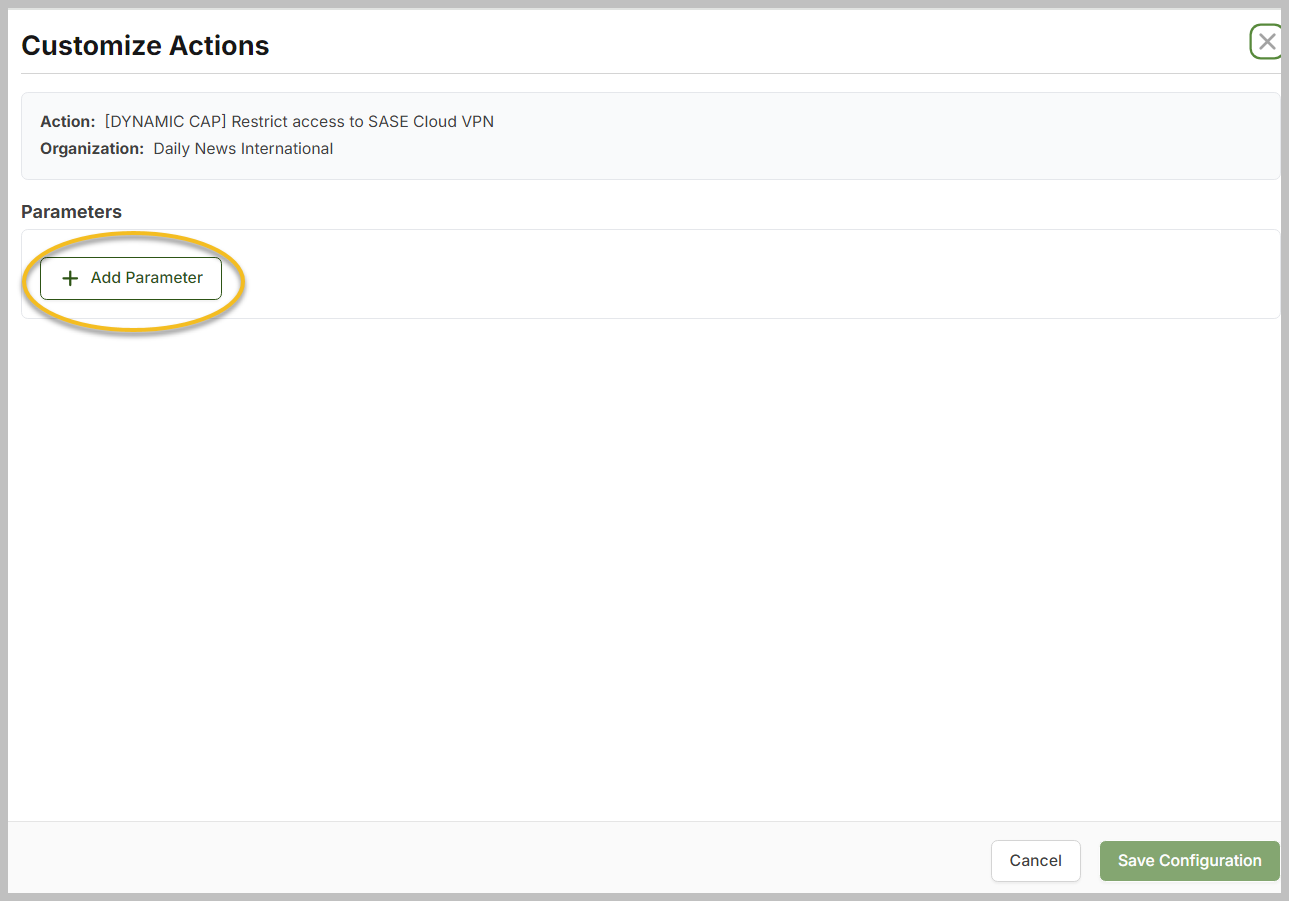Click the [DYNAMIC CAP] tag text
This screenshot has width=1289, height=901.
(x=165, y=122)
